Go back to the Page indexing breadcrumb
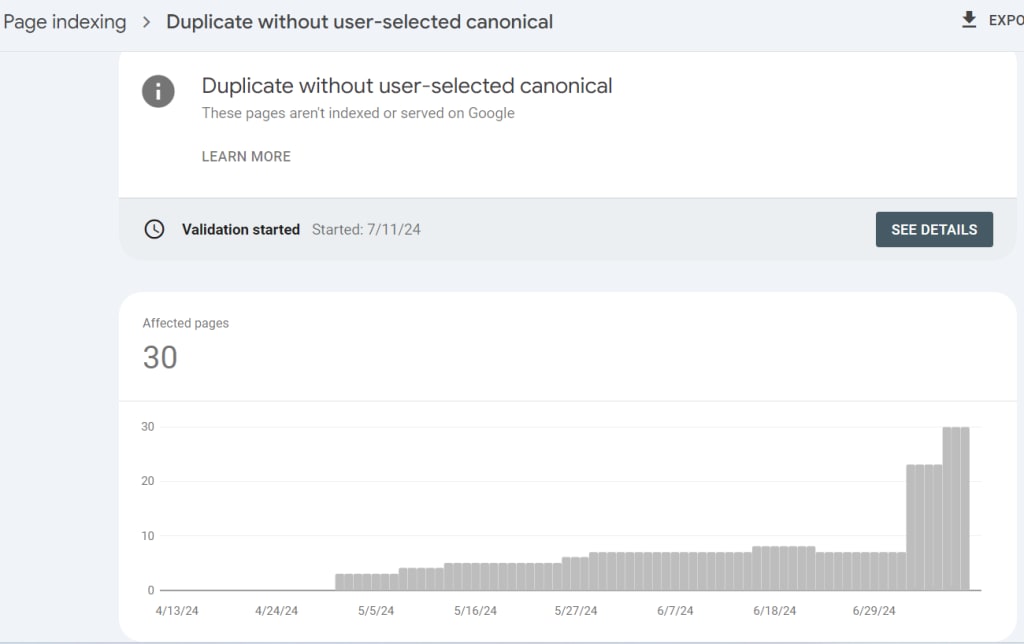The height and width of the screenshot is (644, 1024). point(65,22)
